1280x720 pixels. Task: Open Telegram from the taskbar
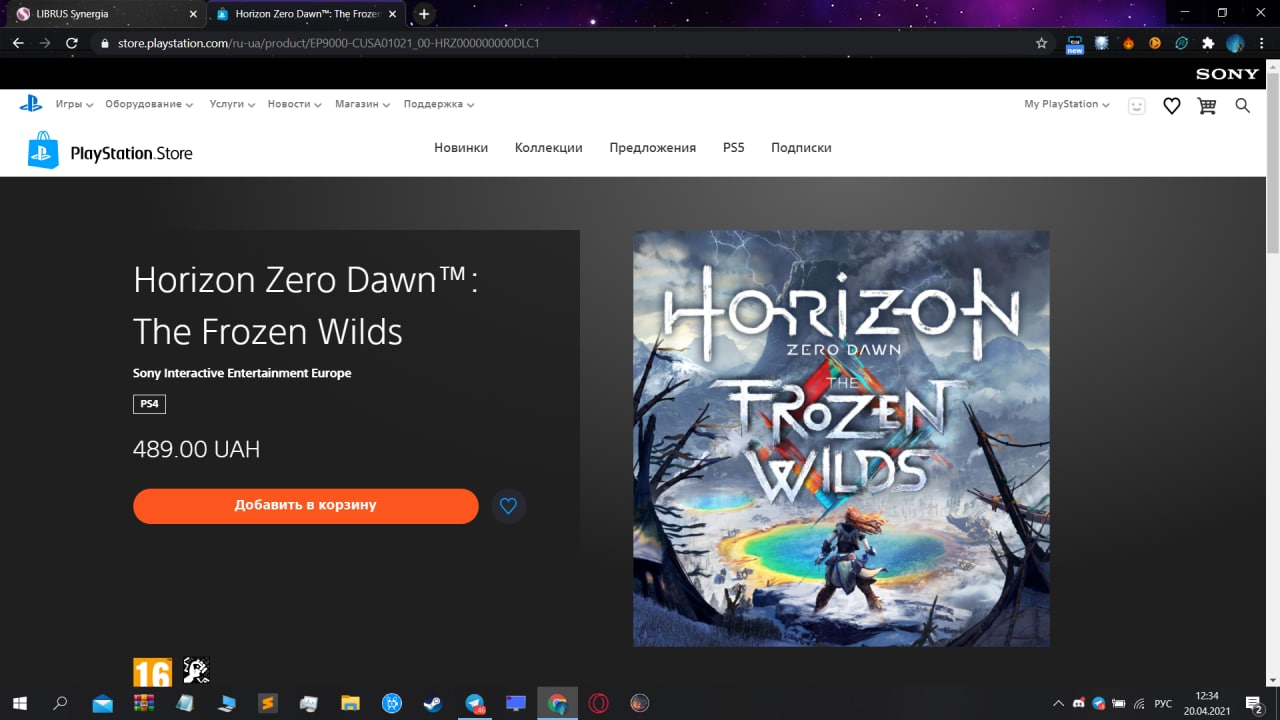pyautogui.click(x=474, y=703)
